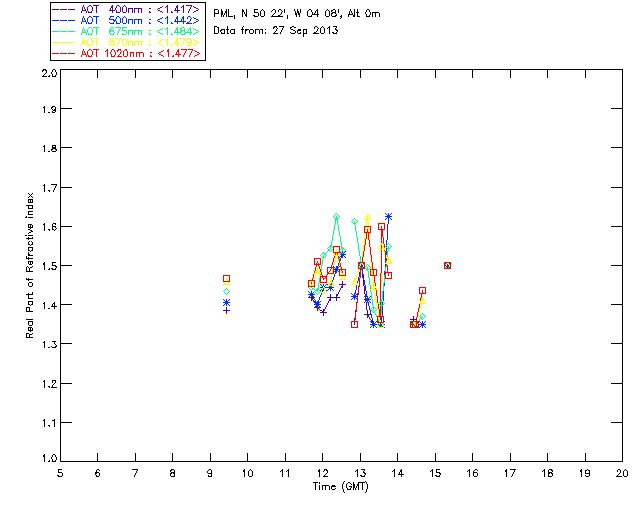Select the station title line beginning 'PML, N 50 22''
The image size is (640, 512).
click(x=297, y=14)
